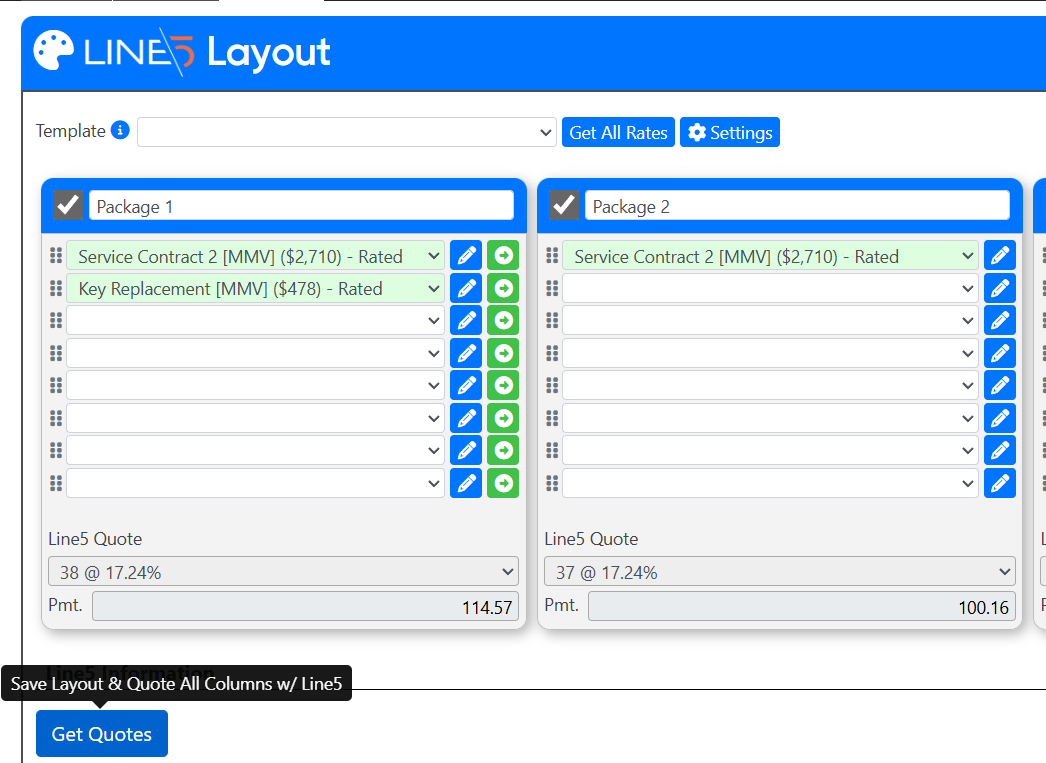Open the Settings button
The height and width of the screenshot is (763, 1046).
pyautogui.click(x=729, y=132)
